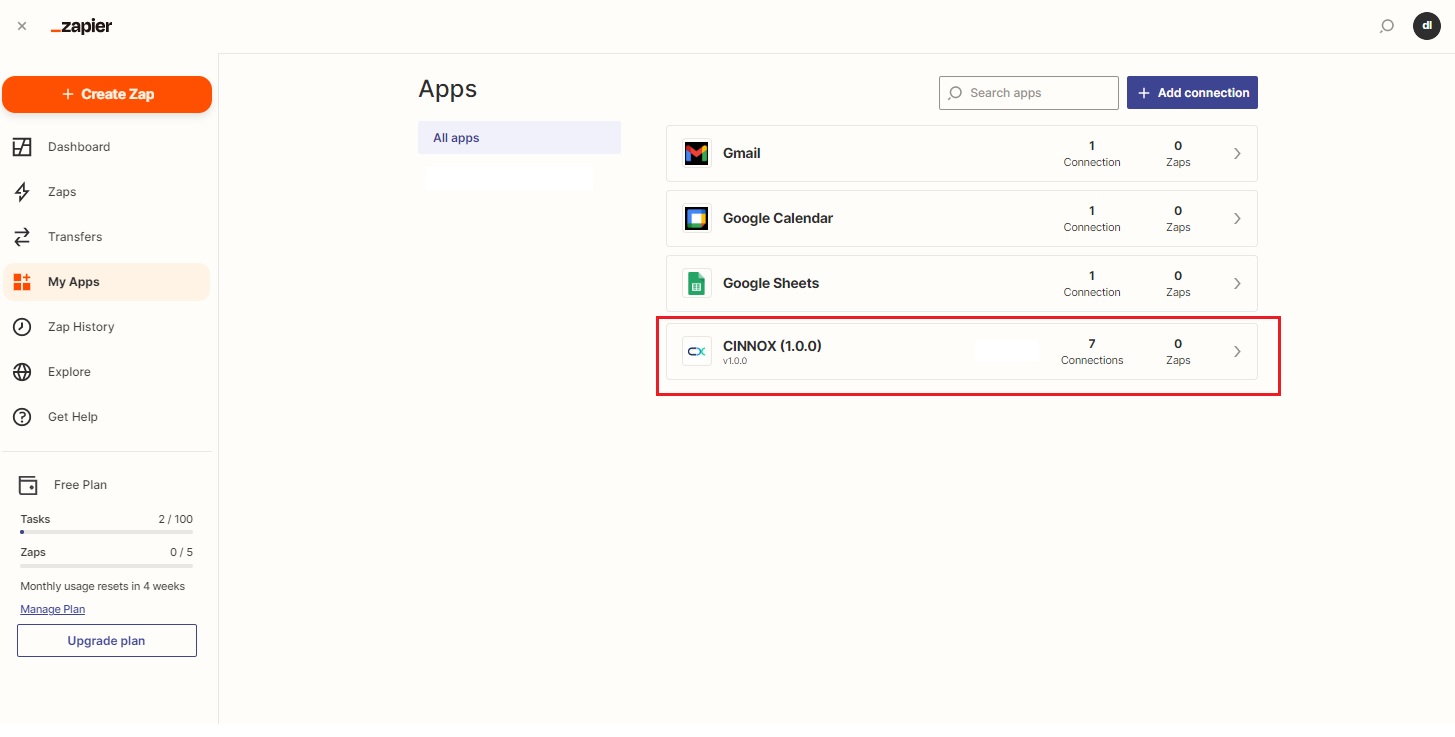
Task: Click the Google Calendar app icon
Action: tap(696, 218)
